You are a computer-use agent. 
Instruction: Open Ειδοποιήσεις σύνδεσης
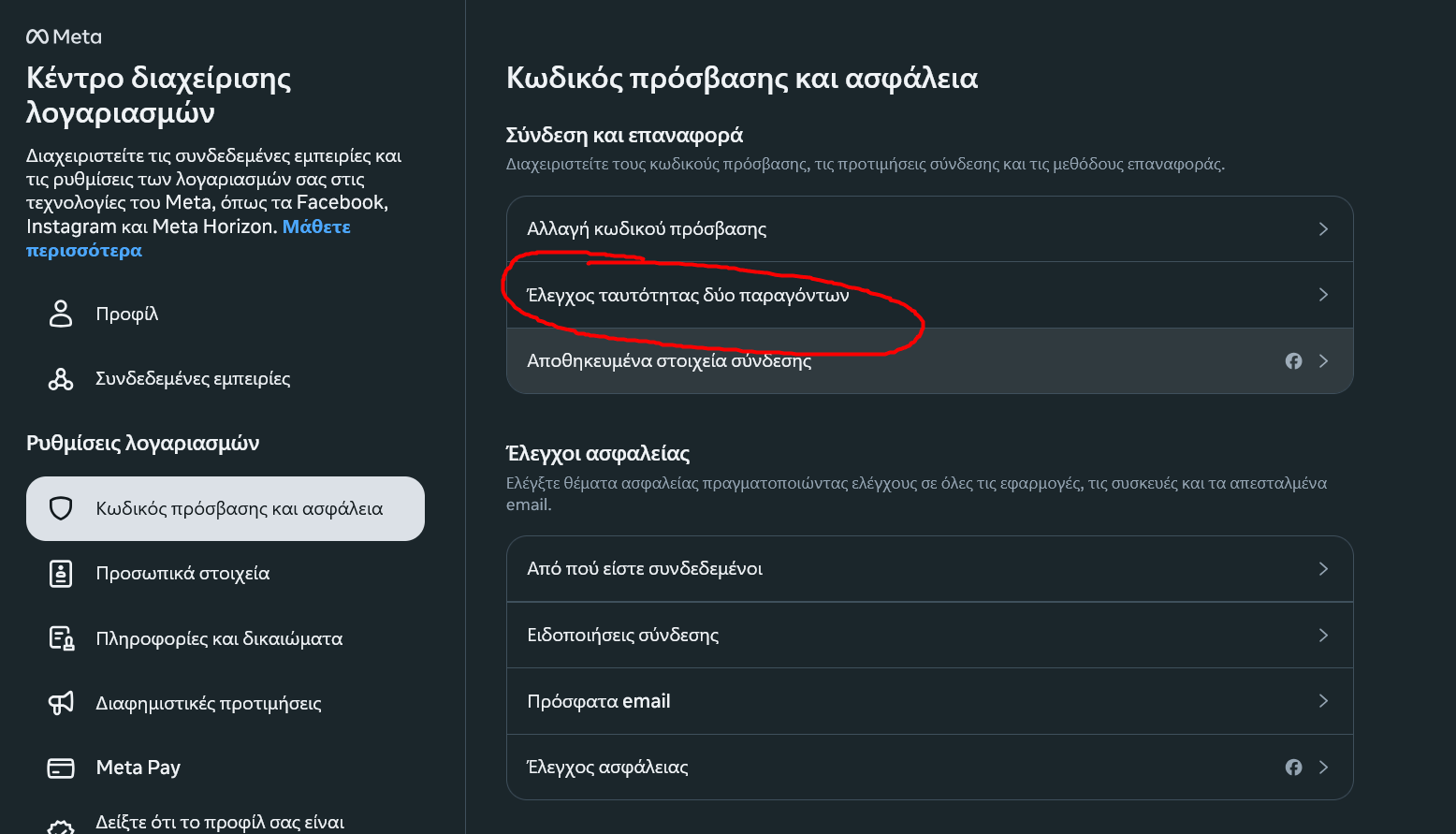[930, 635]
